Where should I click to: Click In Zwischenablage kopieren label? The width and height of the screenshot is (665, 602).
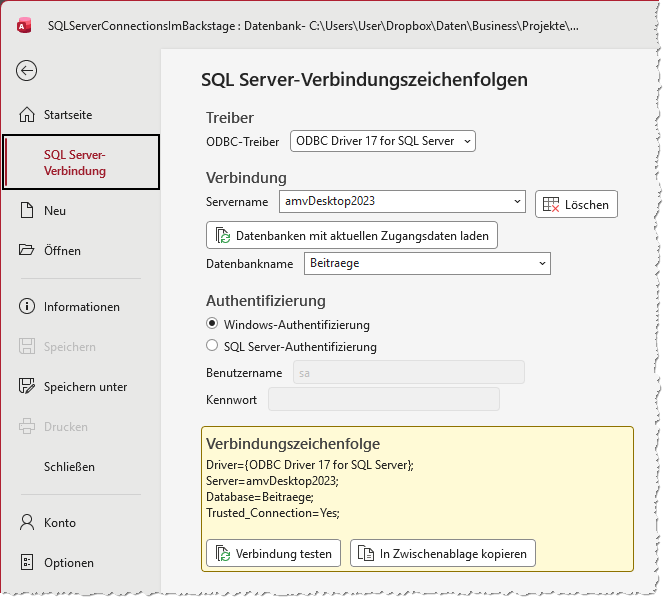coord(453,554)
